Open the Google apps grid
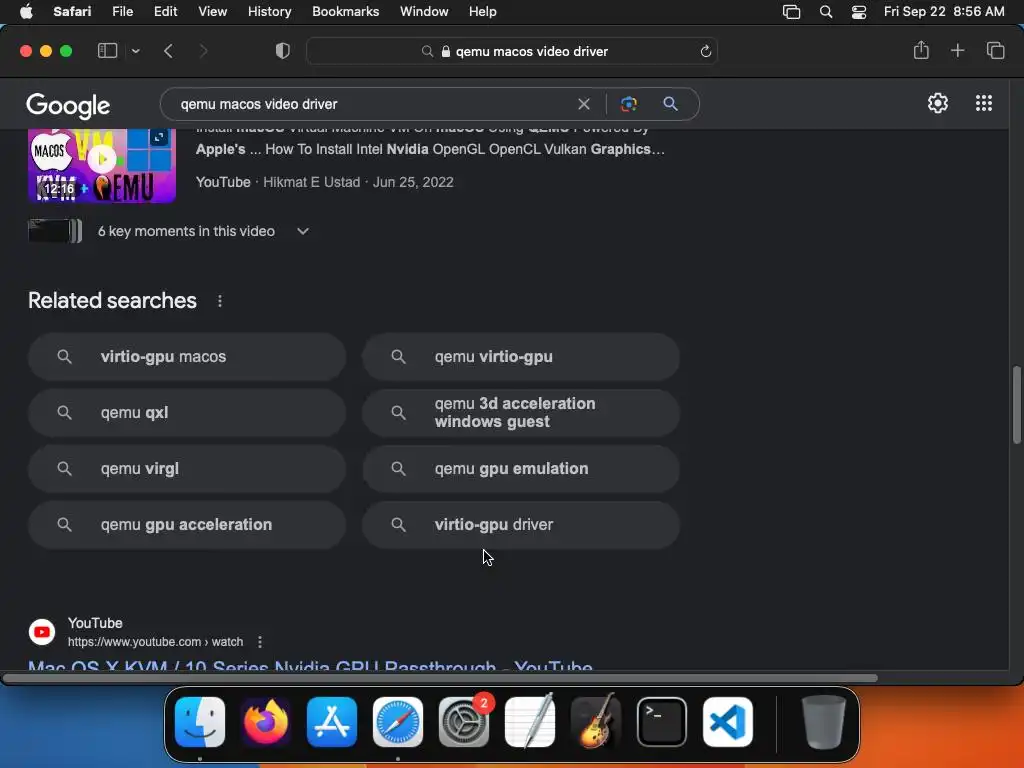 click(x=984, y=103)
